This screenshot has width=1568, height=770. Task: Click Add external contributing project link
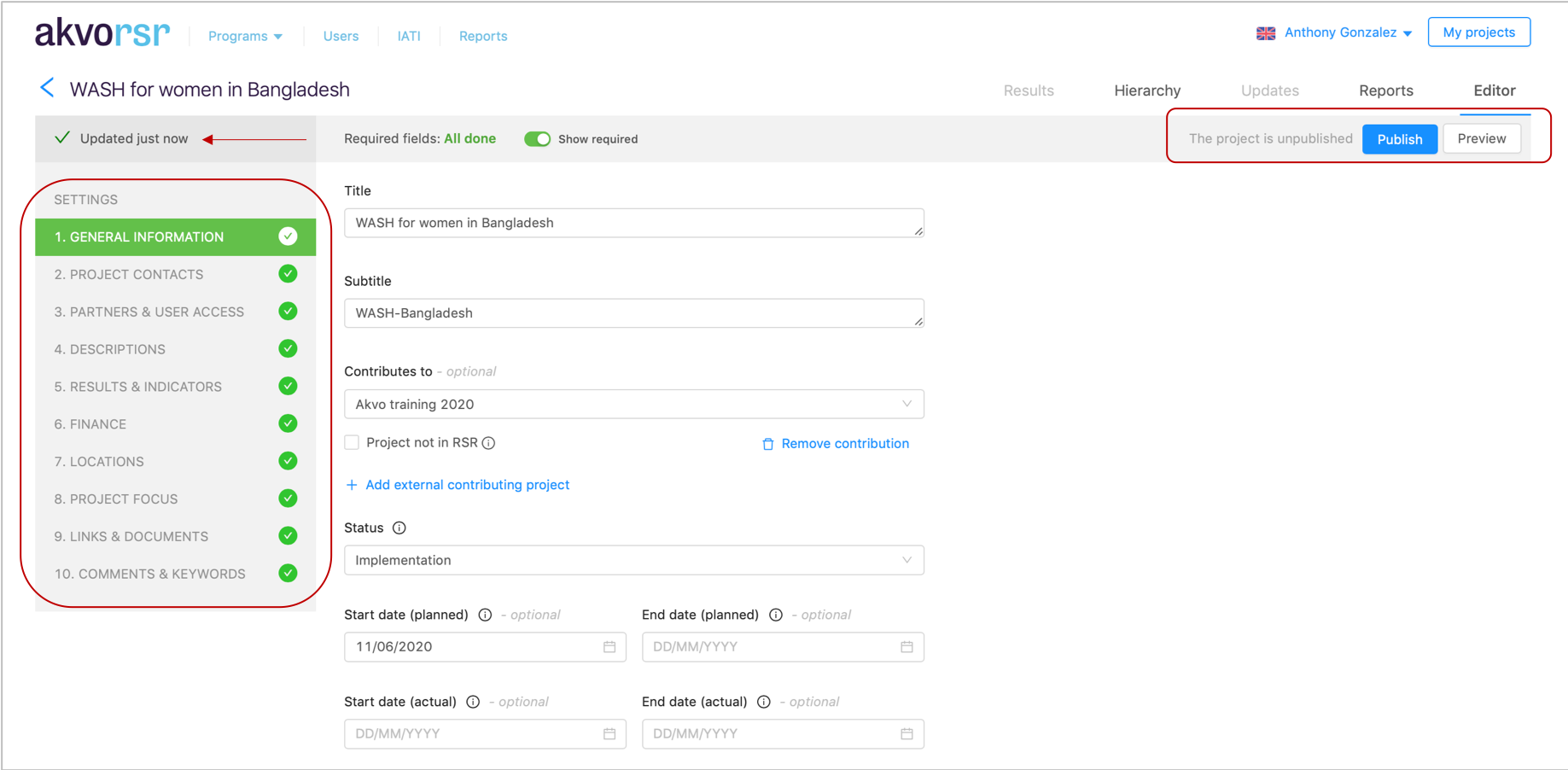458,485
